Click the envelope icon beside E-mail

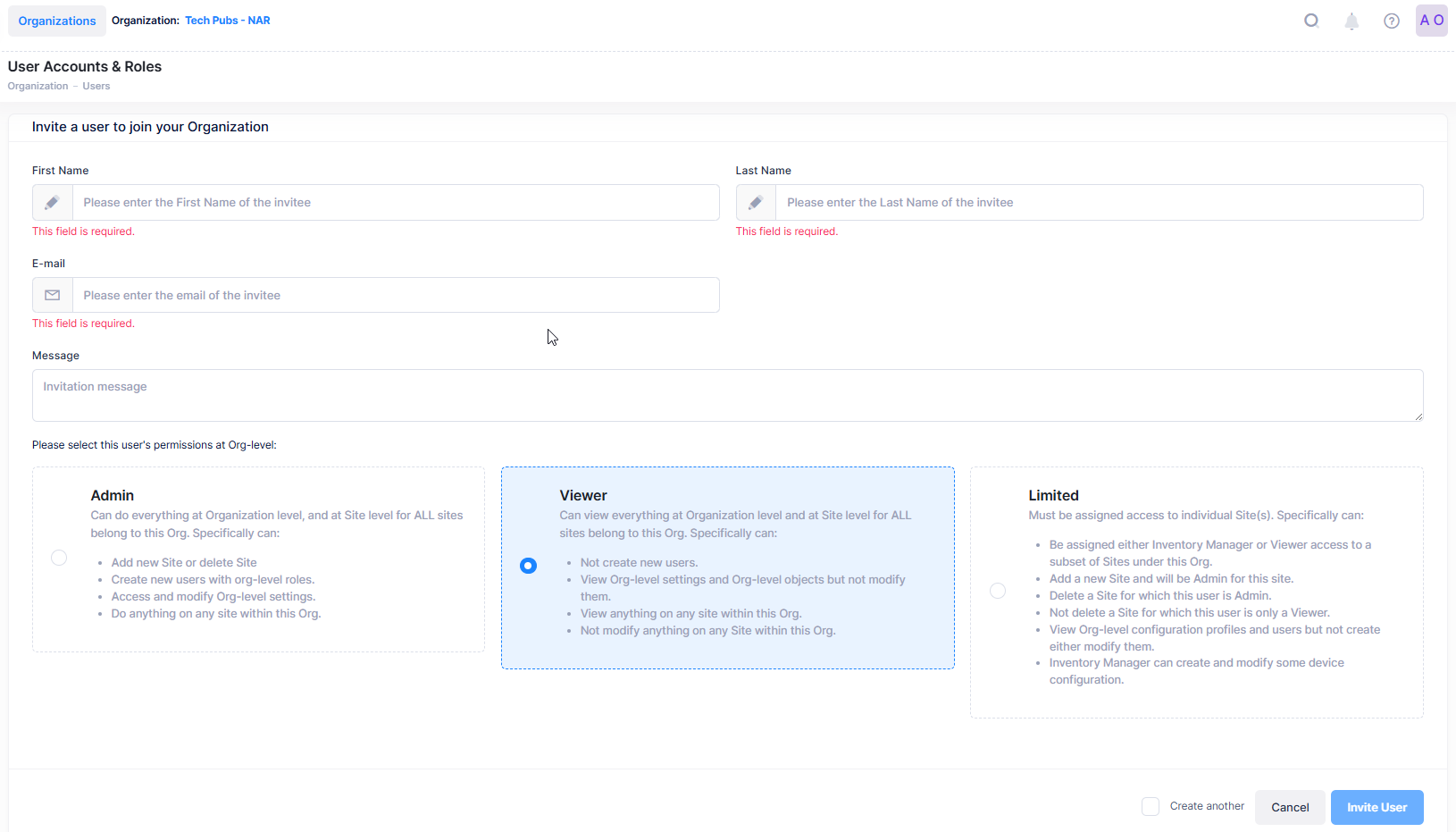click(x=53, y=295)
